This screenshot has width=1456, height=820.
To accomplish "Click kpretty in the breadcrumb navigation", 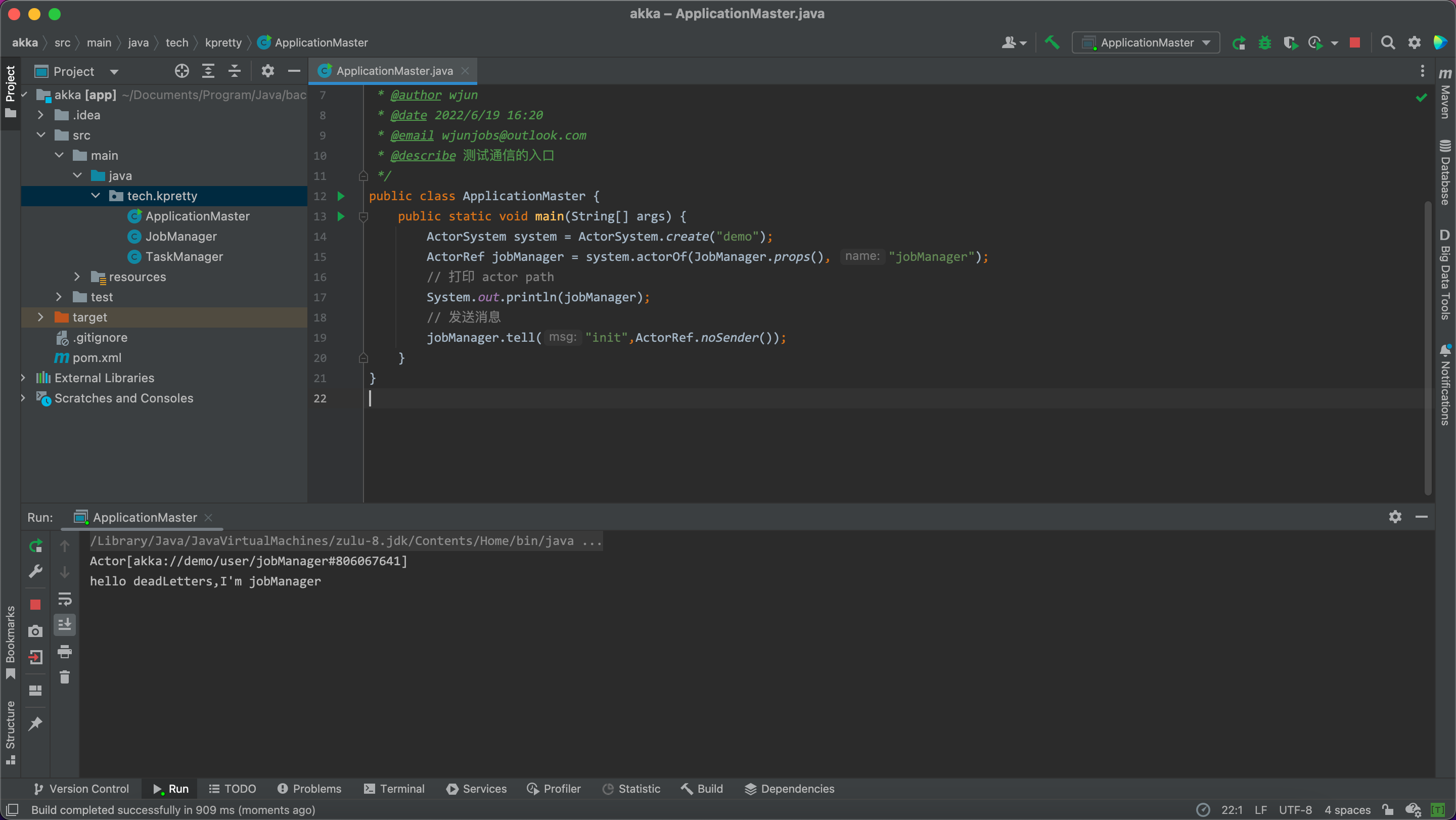I will 223,42.
